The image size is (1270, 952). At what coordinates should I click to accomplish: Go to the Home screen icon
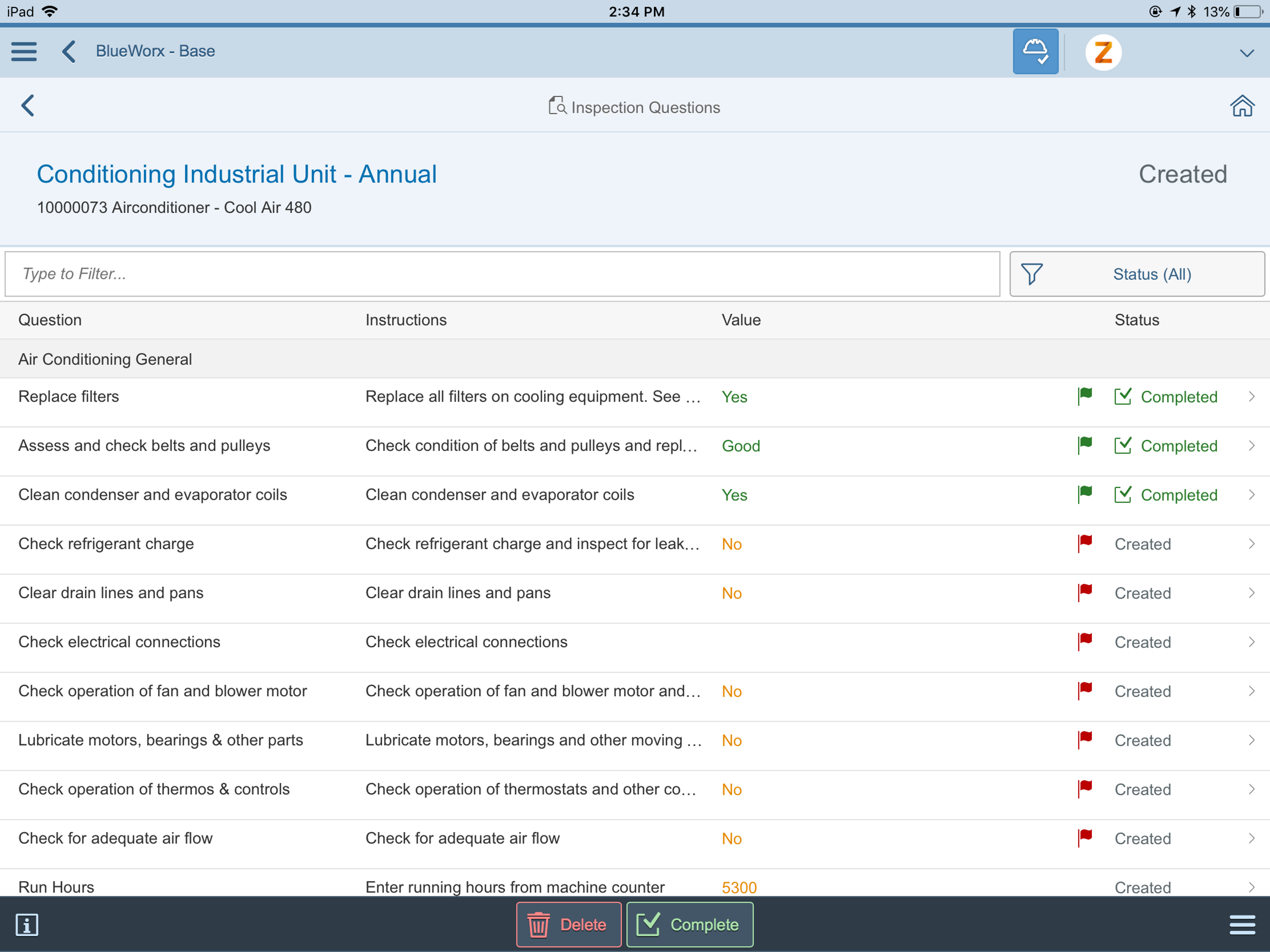coord(1242,106)
